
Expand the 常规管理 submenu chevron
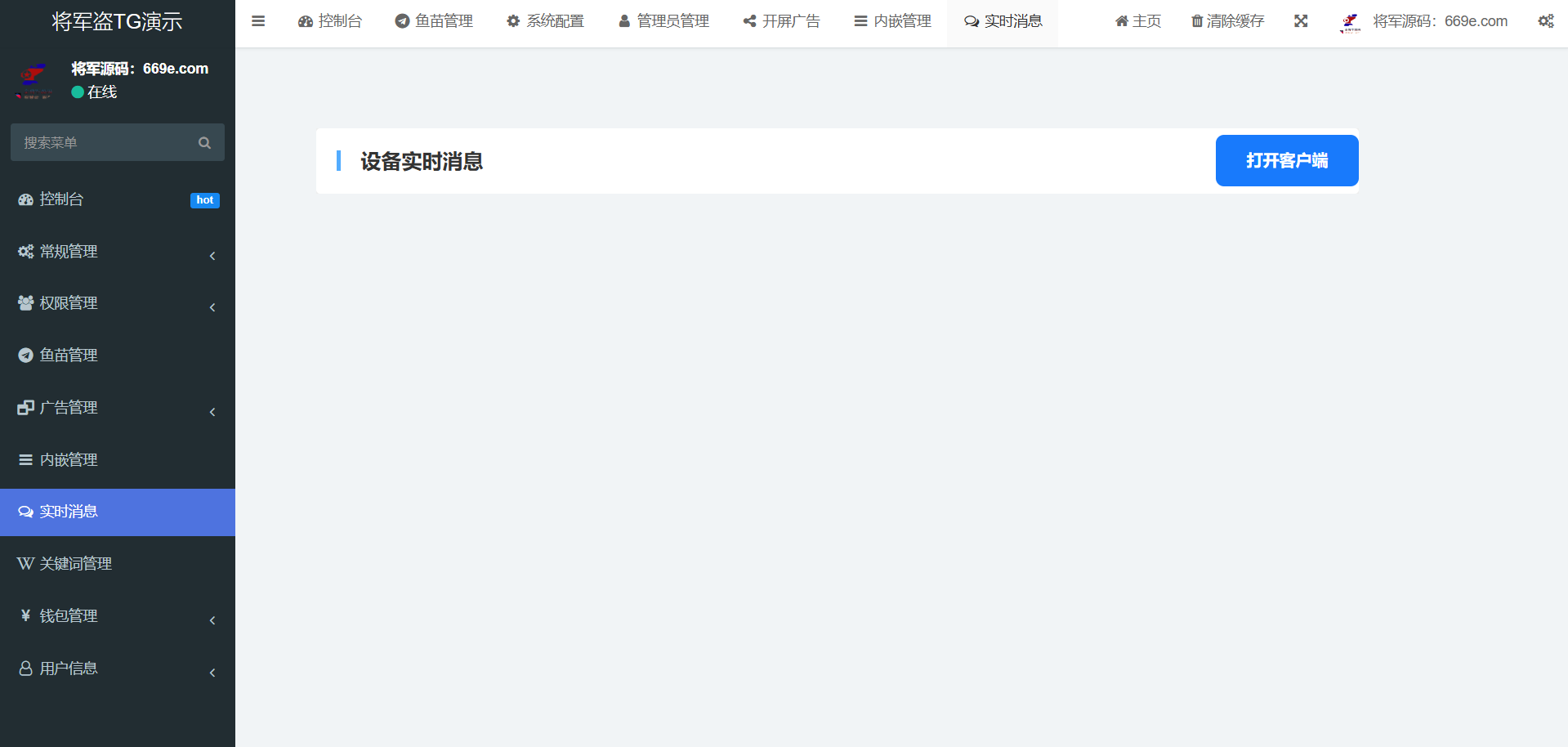click(x=212, y=256)
